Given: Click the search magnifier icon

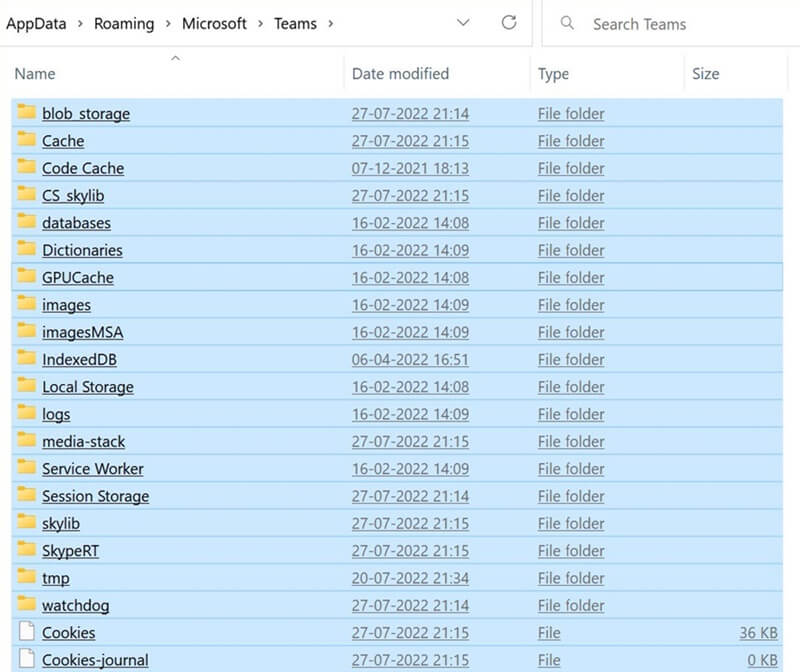Looking at the screenshot, I should [x=567, y=23].
